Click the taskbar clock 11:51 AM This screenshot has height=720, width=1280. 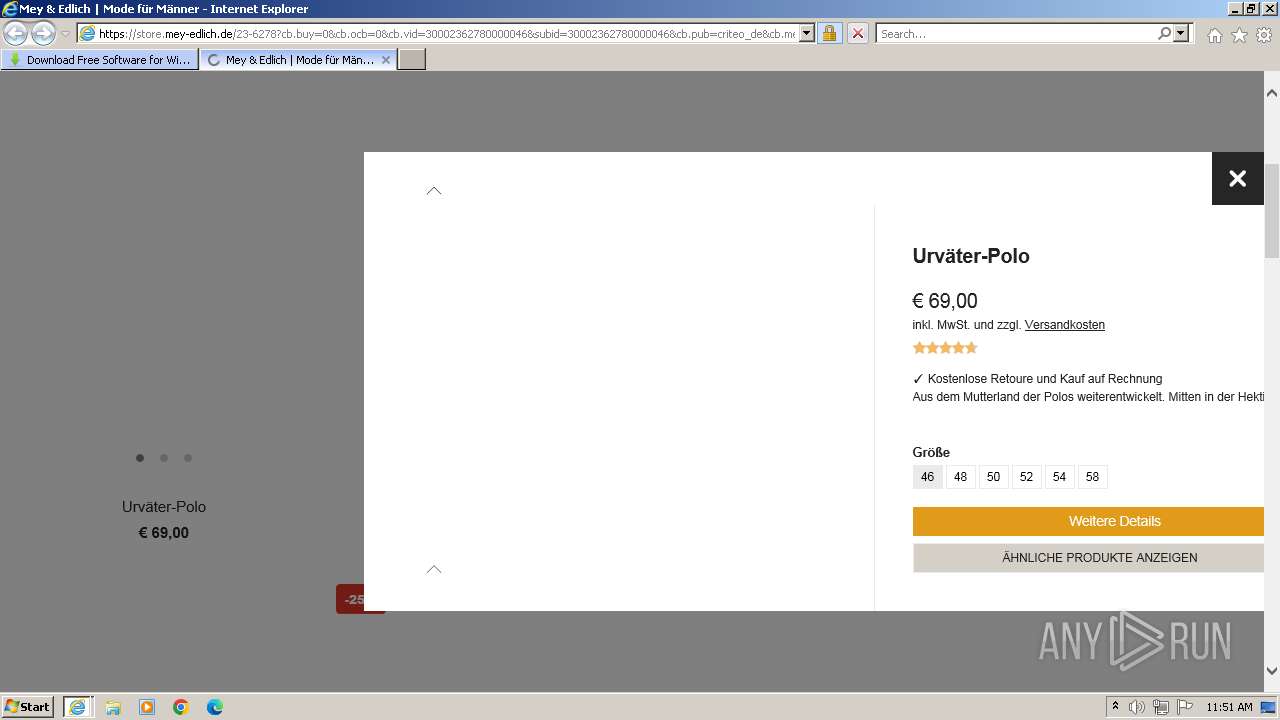(1229, 707)
